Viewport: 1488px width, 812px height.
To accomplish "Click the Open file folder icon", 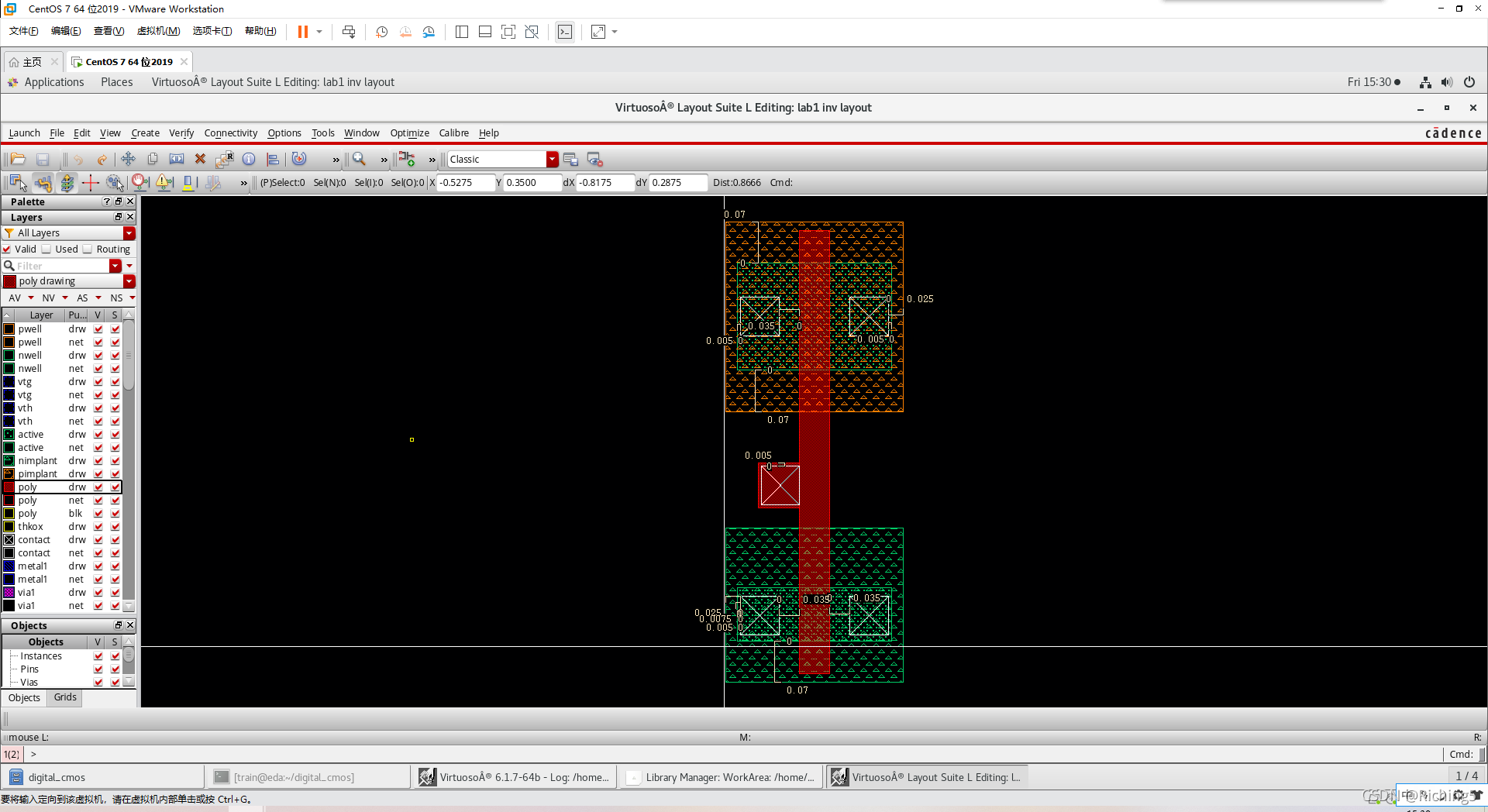I will [x=18, y=160].
